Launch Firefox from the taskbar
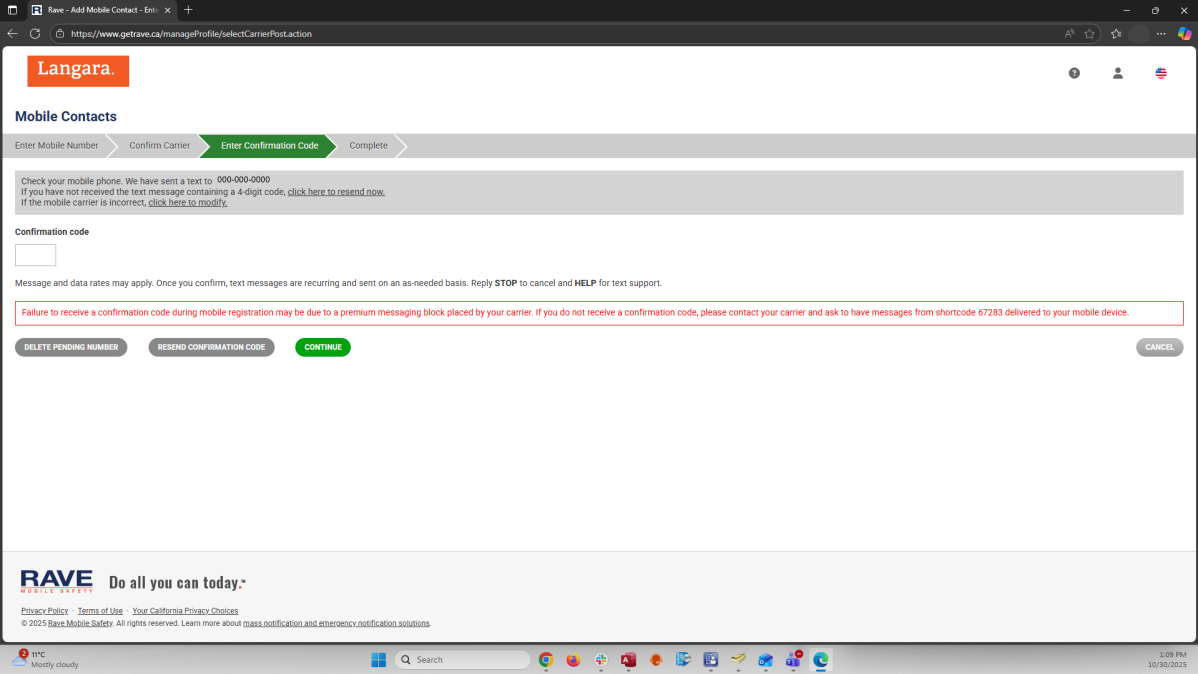The height and width of the screenshot is (674, 1198). 573,660
